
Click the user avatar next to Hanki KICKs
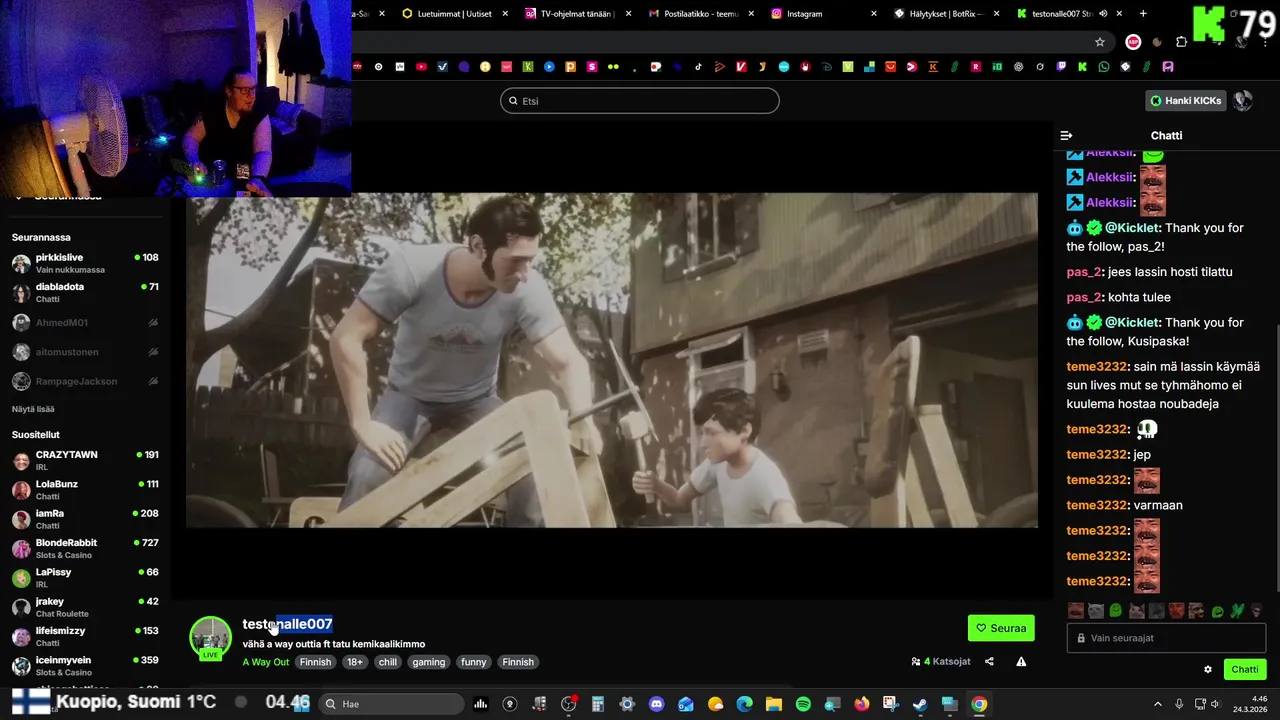point(1243,100)
